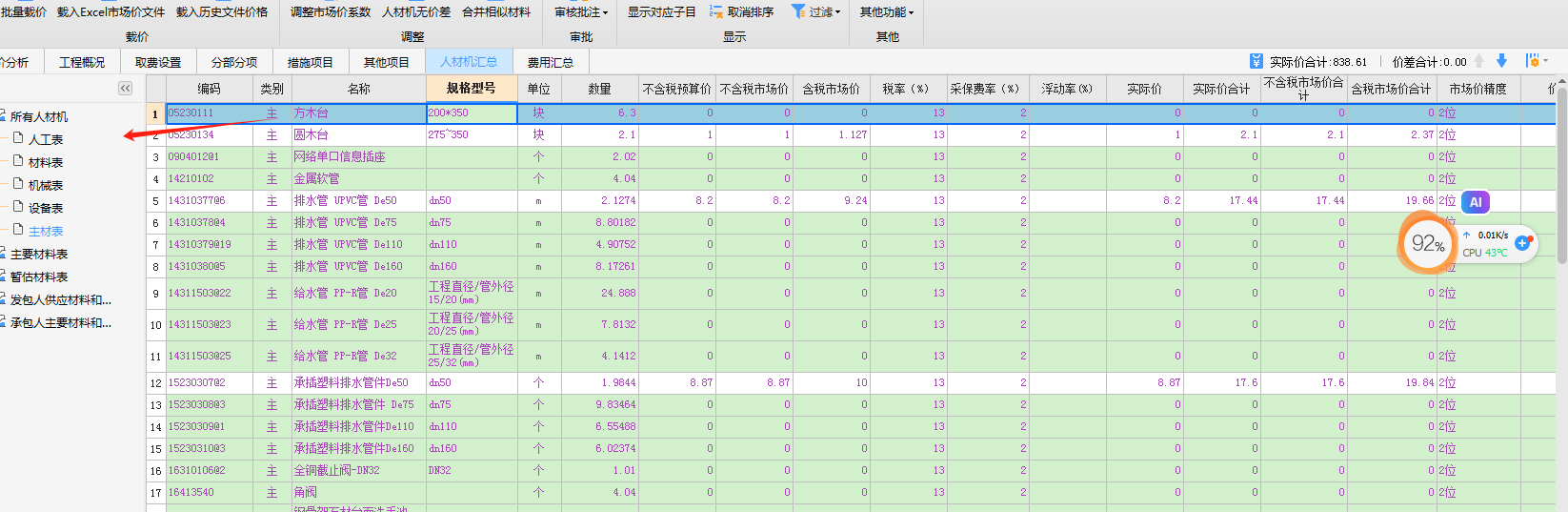Screen dimensions: 1568x512
Task: Click the 编码 column header
Action: click(x=209, y=89)
